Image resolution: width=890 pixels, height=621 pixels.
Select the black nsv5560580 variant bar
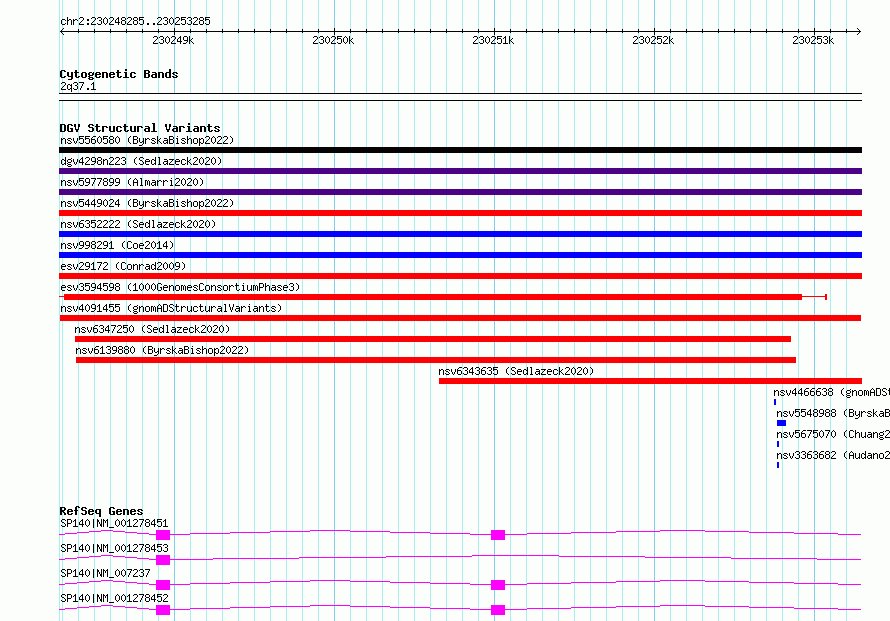tap(460, 150)
